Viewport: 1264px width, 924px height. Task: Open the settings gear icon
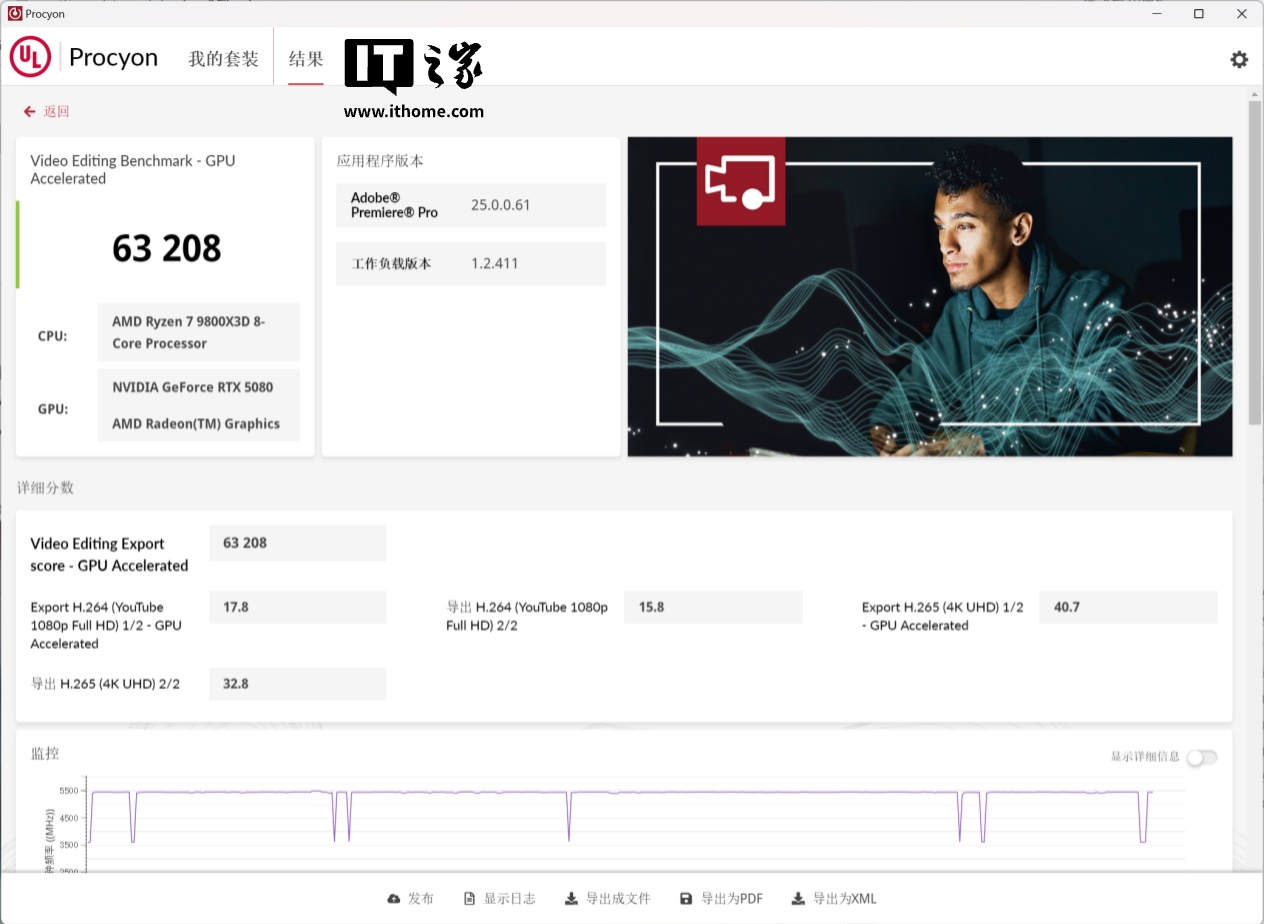pos(1239,59)
